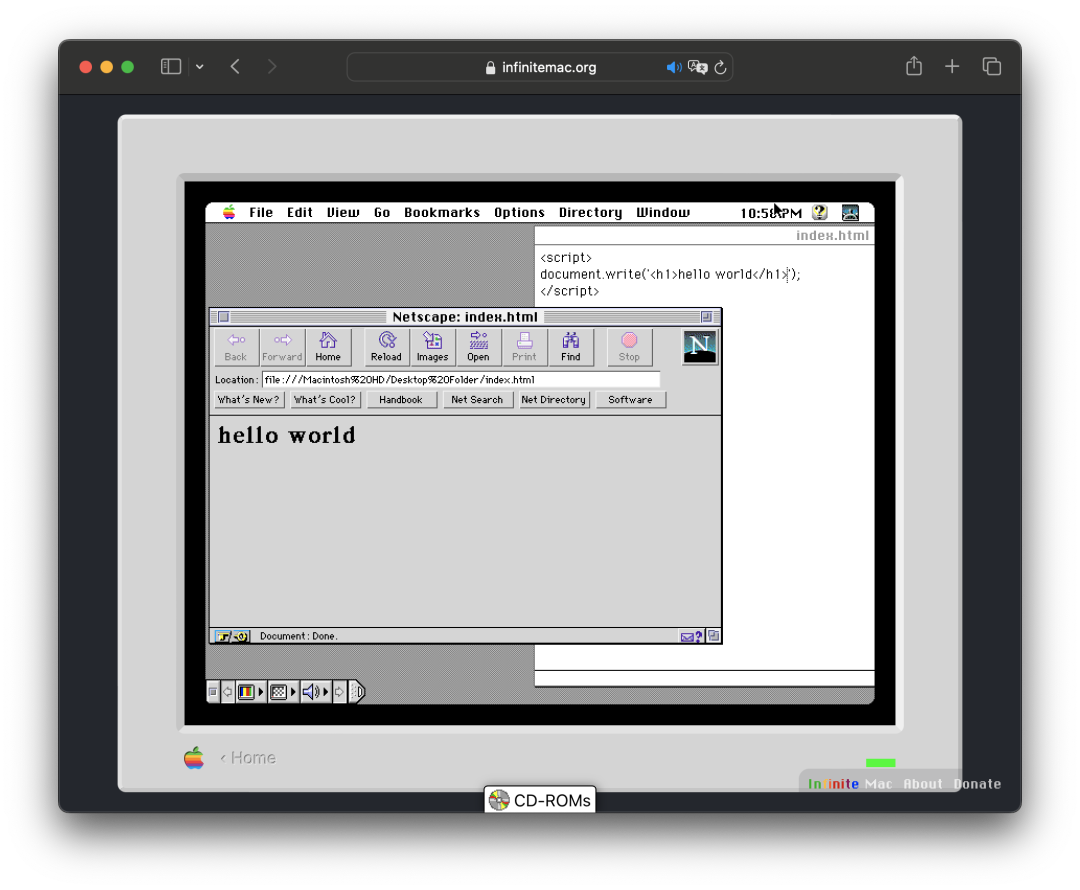Image resolution: width=1080 pixels, height=890 pixels.
Task: Open the Window menu
Action: (x=663, y=212)
